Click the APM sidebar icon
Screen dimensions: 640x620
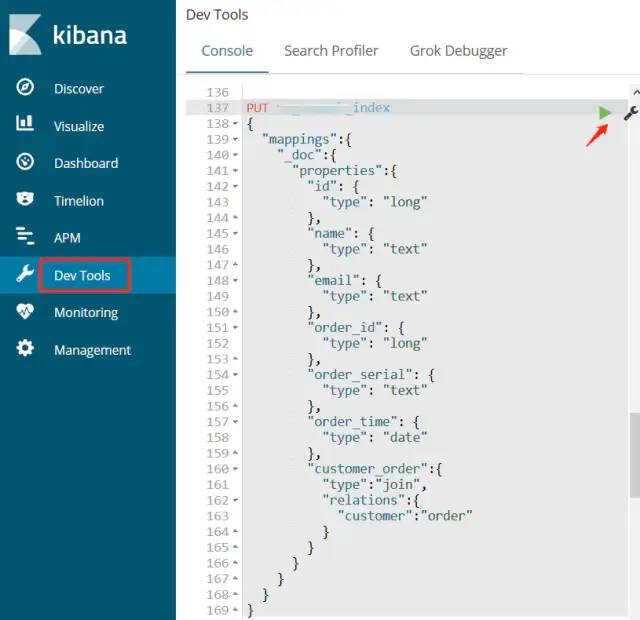point(25,237)
